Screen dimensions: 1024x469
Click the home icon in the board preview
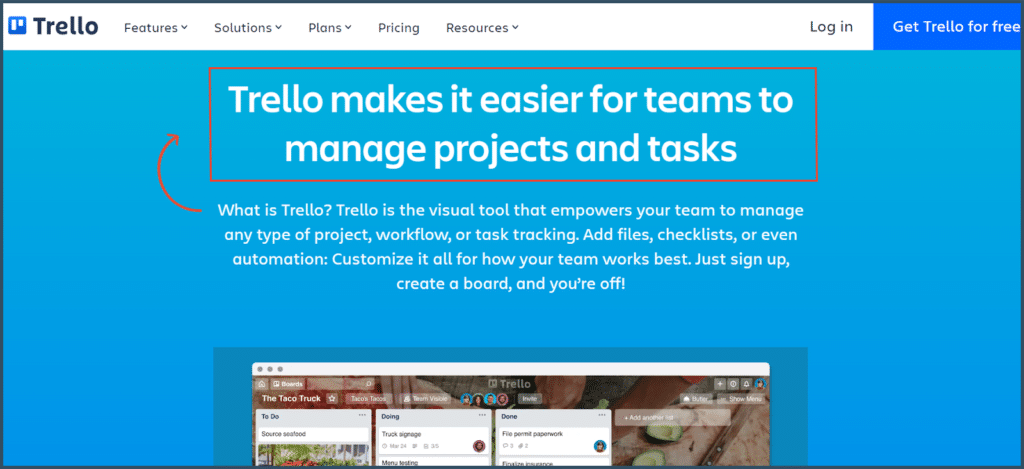point(261,384)
